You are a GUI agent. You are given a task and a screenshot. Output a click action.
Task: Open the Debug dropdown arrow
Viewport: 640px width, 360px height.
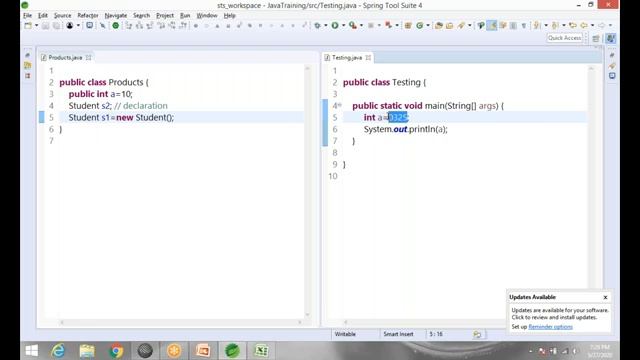[325, 25]
